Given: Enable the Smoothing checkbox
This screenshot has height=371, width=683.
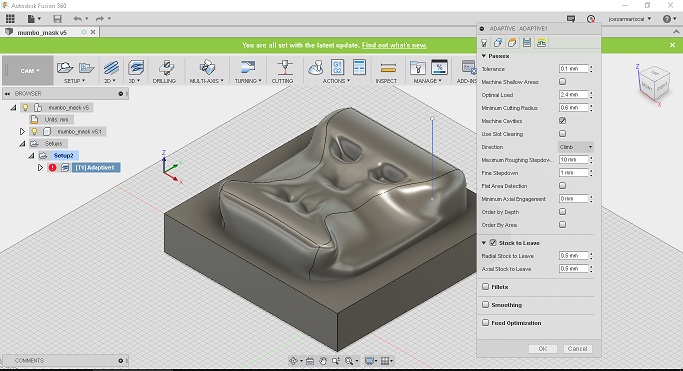Looking at the screenshot, I should click(x=485, y=304).
